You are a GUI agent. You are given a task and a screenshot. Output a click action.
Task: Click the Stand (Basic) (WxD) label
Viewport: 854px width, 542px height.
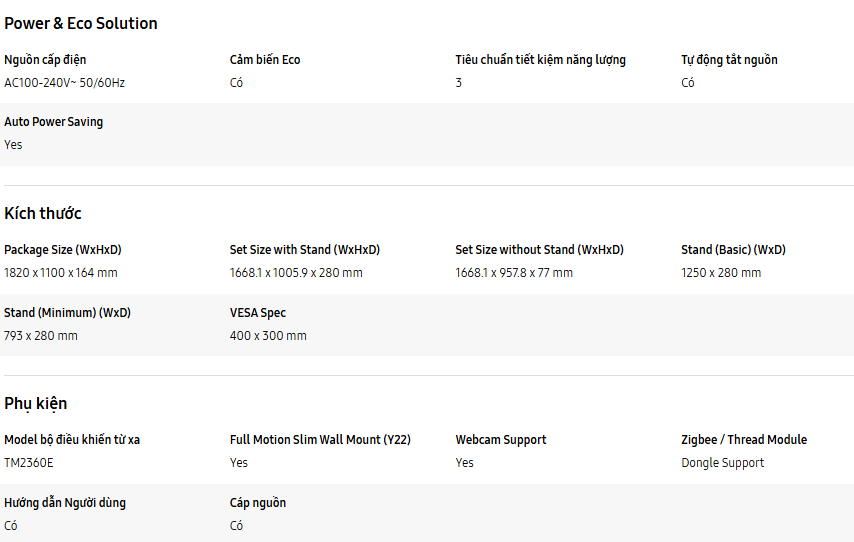tap(733, 250)
